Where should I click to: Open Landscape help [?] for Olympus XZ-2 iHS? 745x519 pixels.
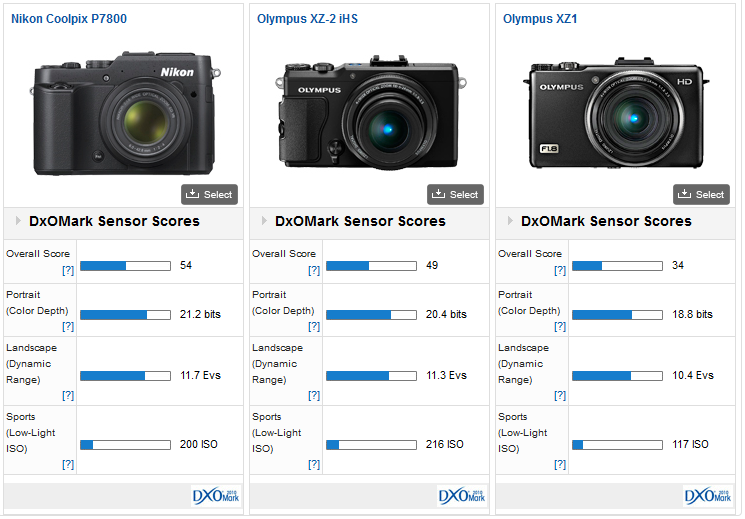point(314,395)
